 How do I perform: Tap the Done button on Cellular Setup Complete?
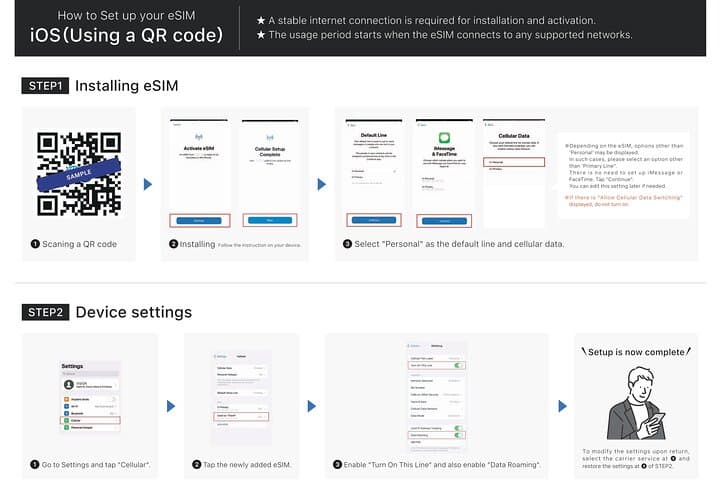(270, 220)
